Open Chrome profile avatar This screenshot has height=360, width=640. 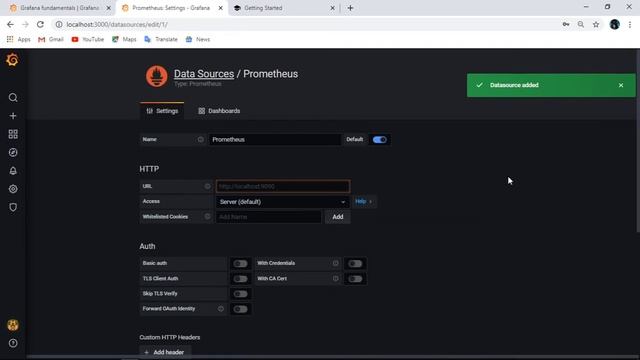(615, 24)
